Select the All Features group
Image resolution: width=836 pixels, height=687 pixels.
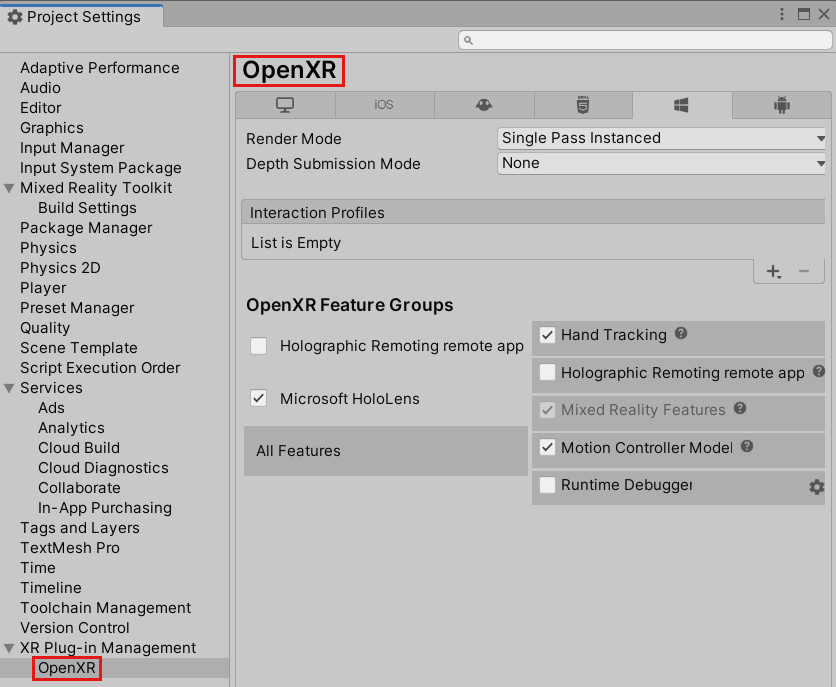[385, 451]
